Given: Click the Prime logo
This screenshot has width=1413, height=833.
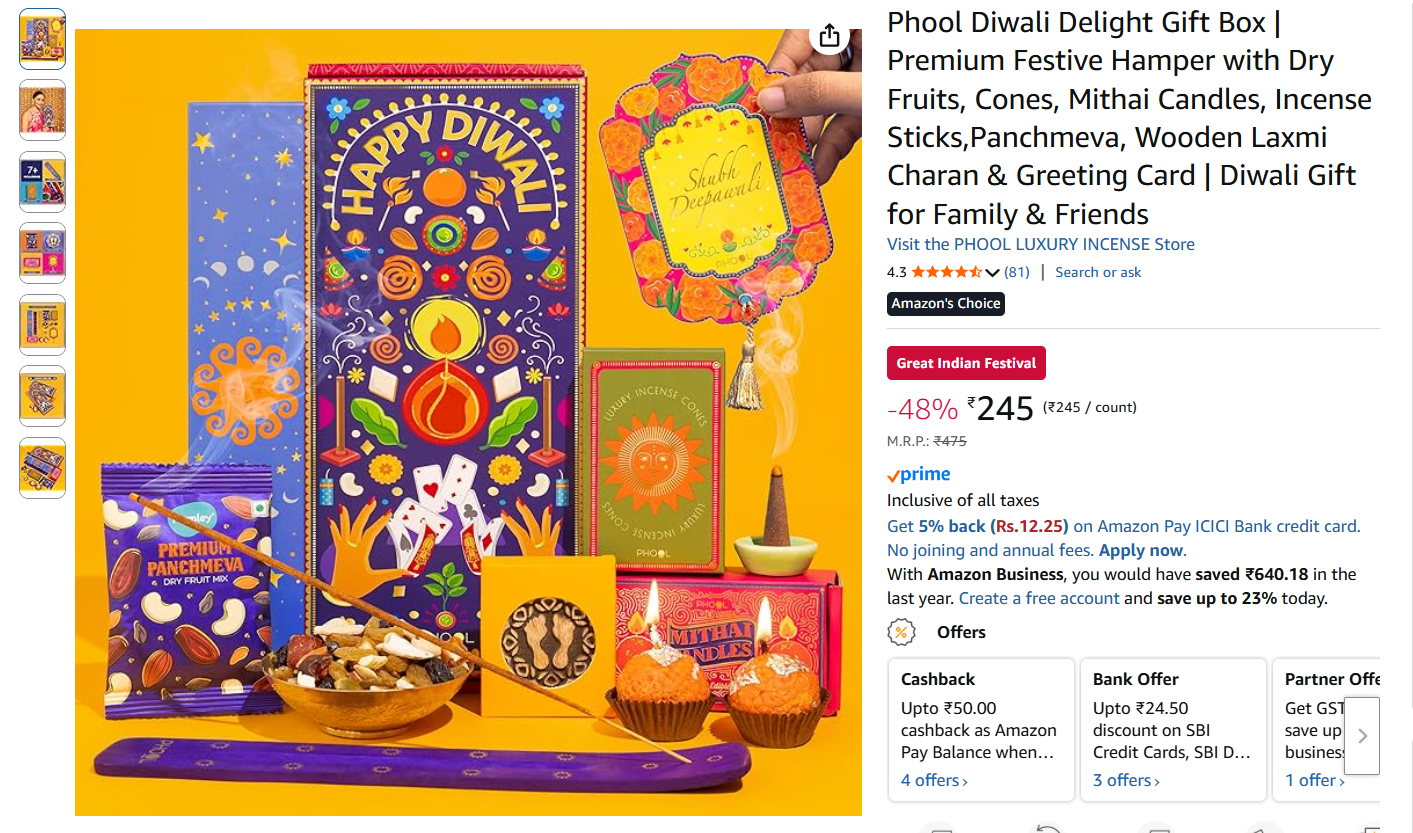Looking at the screenshot, I should (918, 475).
